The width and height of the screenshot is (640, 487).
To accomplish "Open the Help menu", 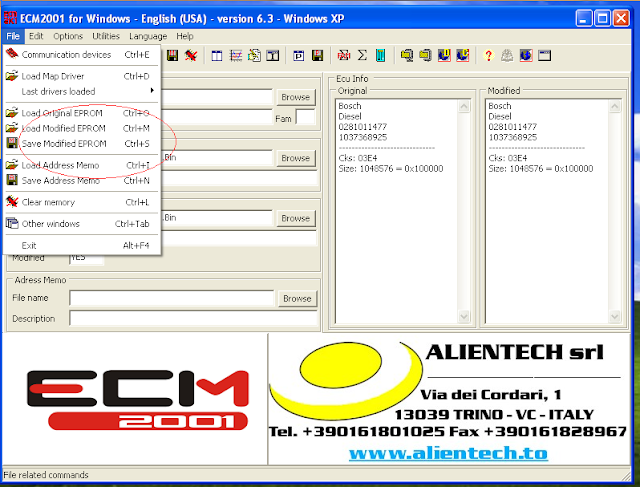I will [x=184, y=36].
